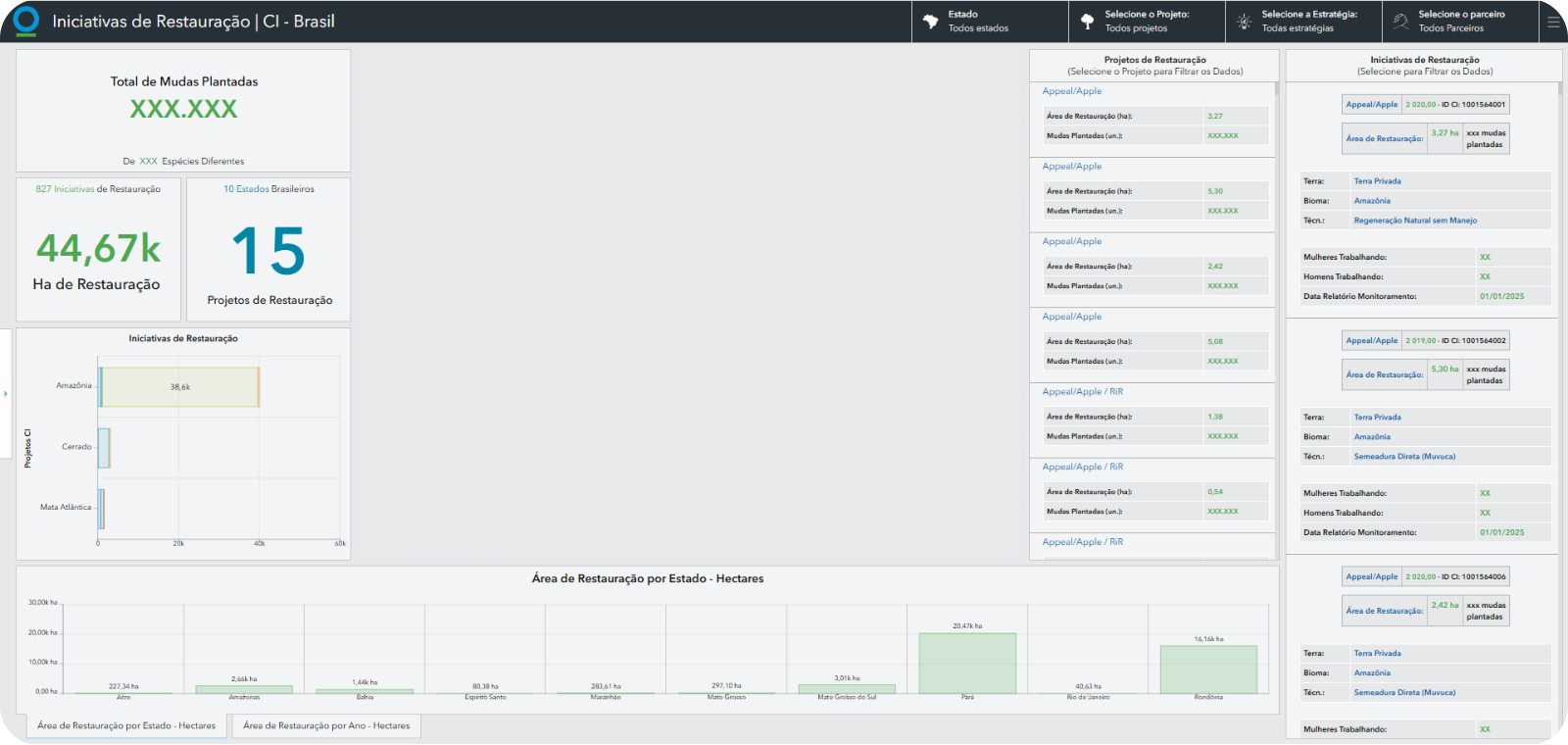Click the tree icon beside Selecione o Projeto
Image resolution: width=1568 pixels, height=745 pixels.
1087,22
